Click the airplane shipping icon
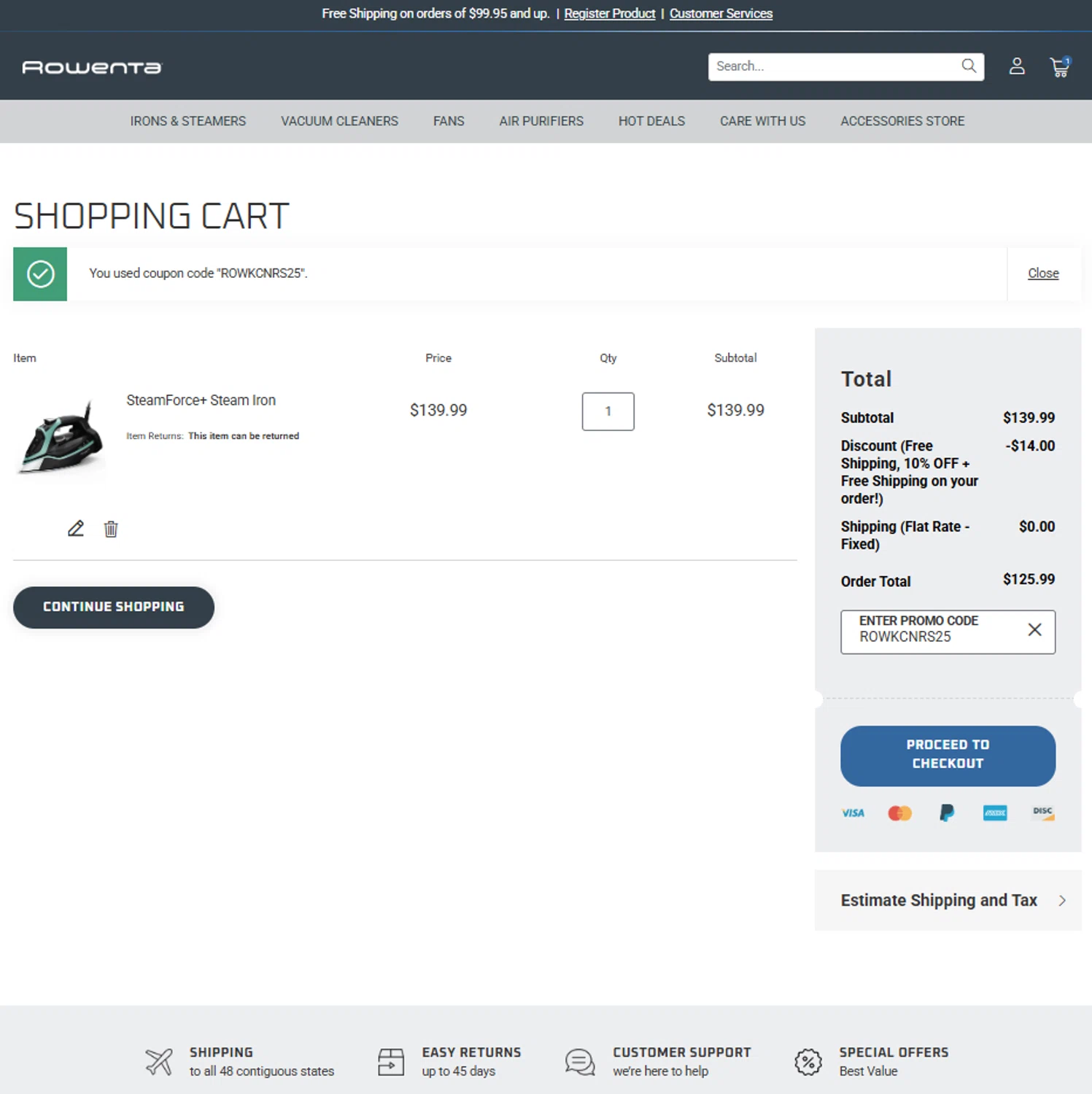The width and height of the screenshot is (1092, 1094). 159,1061
